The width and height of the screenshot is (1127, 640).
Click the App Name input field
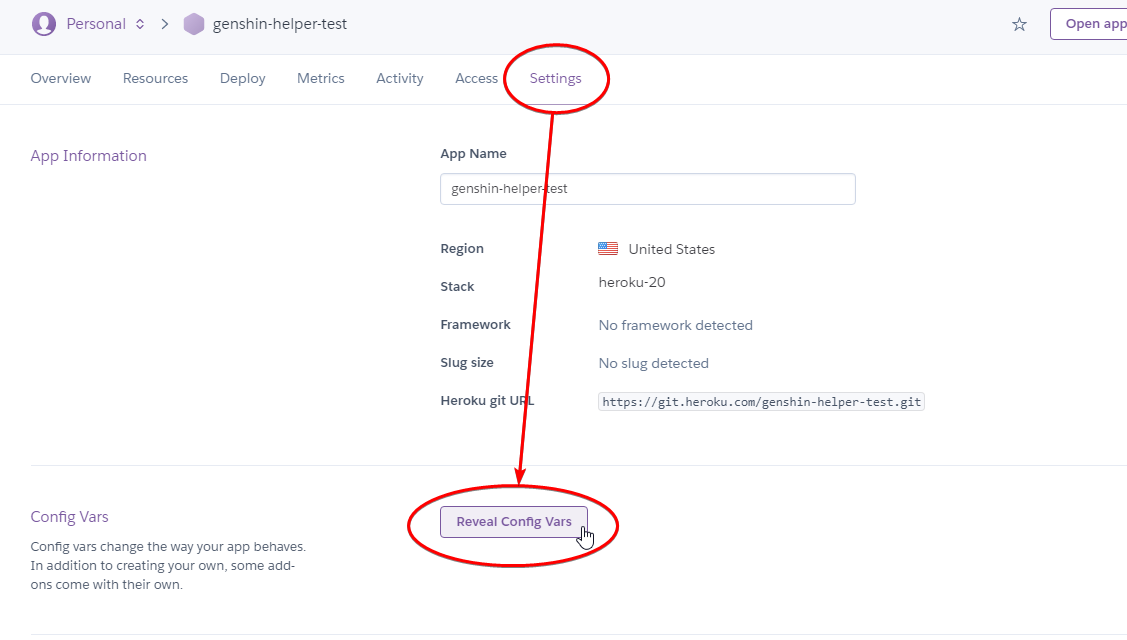648,189
